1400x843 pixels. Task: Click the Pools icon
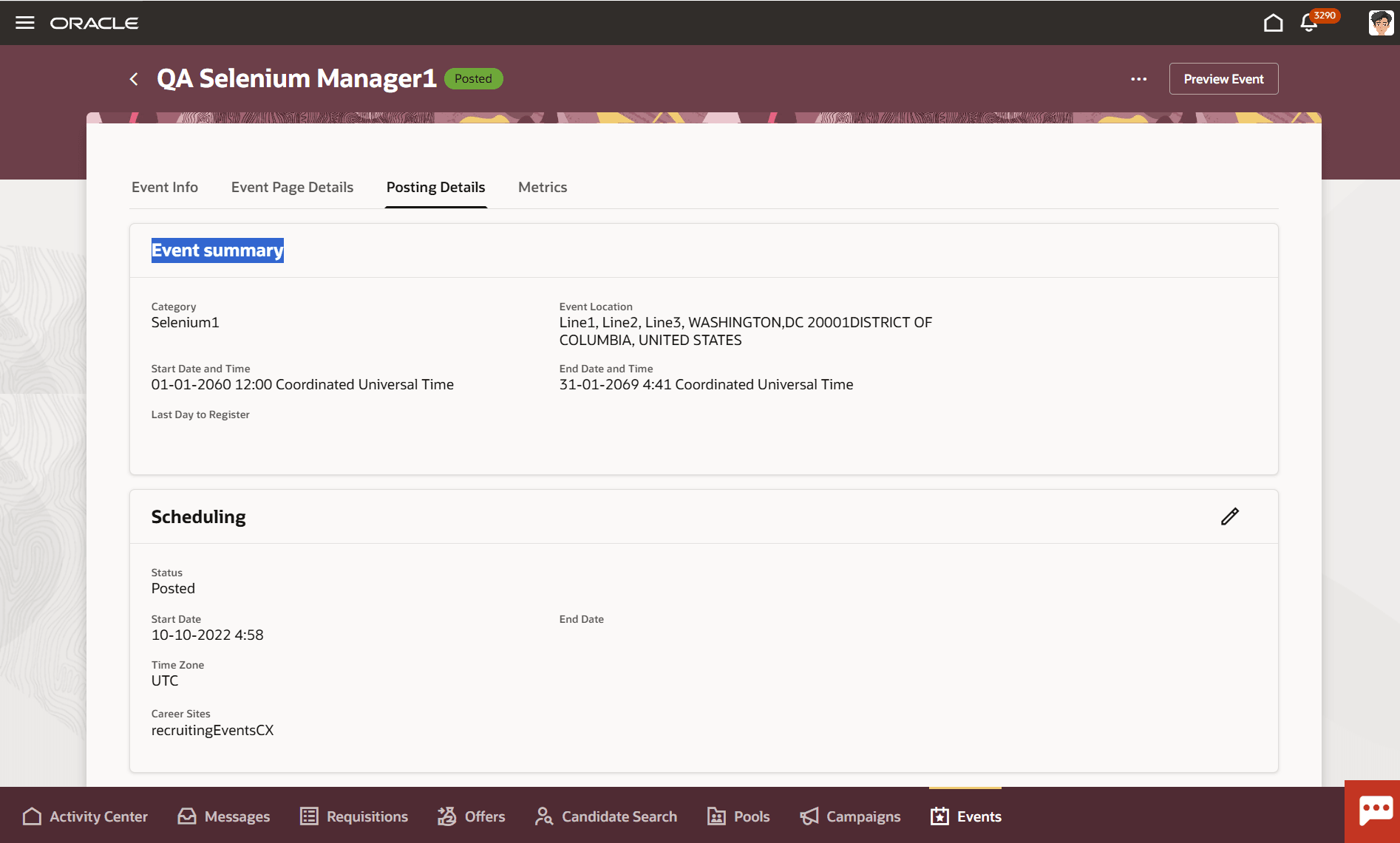pos(716,816)
